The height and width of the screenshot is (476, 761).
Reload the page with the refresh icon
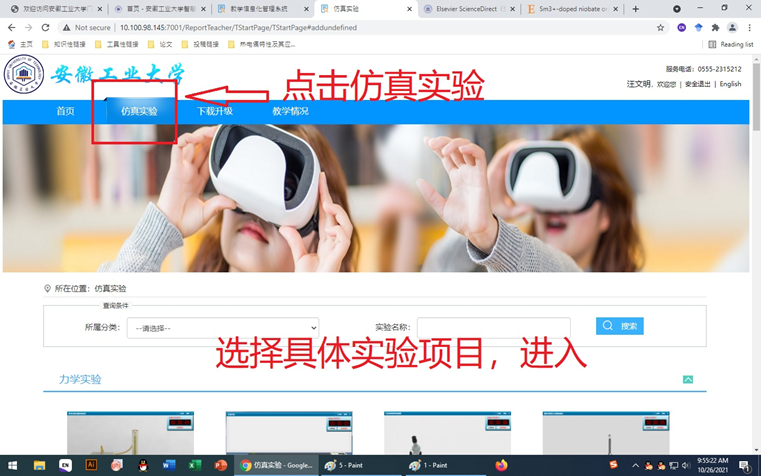pos(46,28)
